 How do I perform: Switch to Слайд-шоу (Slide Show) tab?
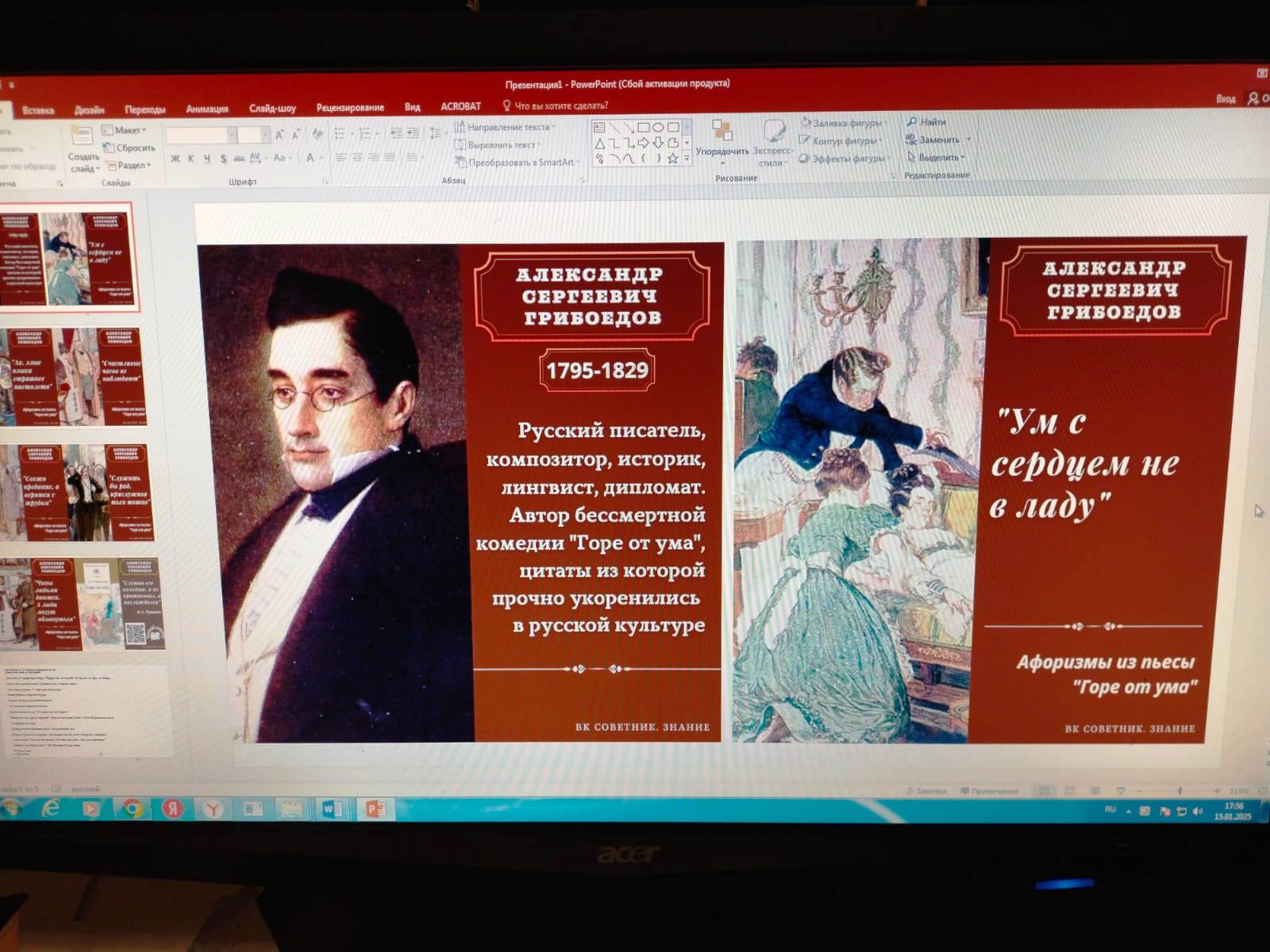coord(272,108)
